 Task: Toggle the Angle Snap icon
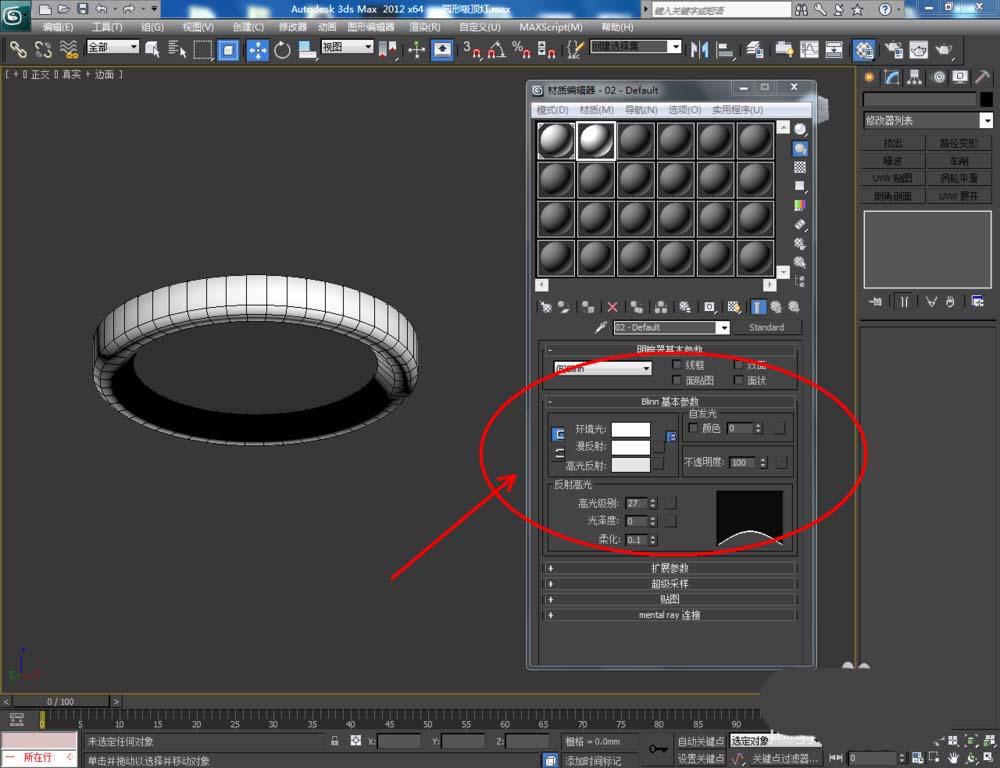497,50
